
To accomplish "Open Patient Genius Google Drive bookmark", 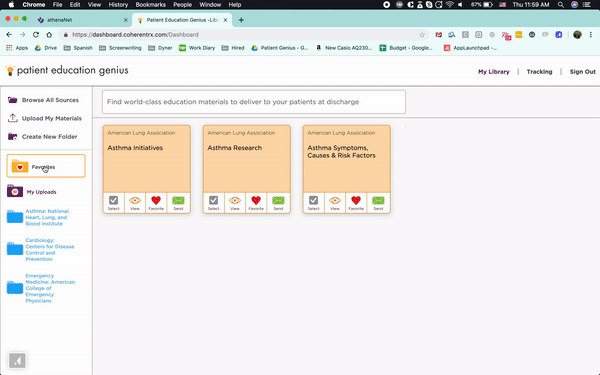I will (x=280, y=48).
